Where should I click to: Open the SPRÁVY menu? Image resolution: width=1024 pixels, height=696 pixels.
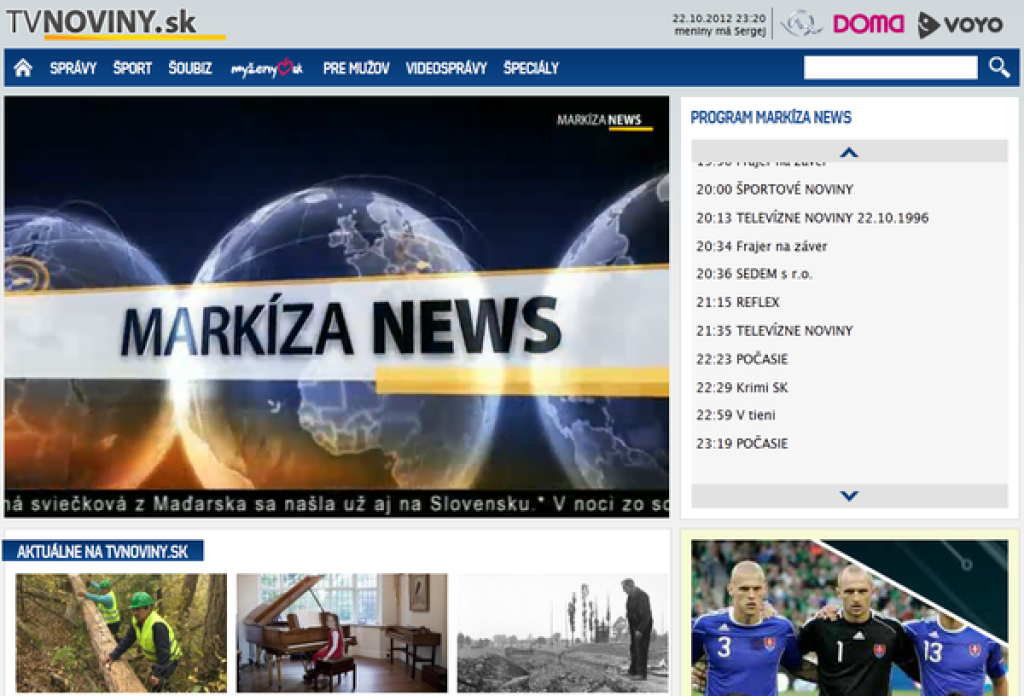(73, 68)
